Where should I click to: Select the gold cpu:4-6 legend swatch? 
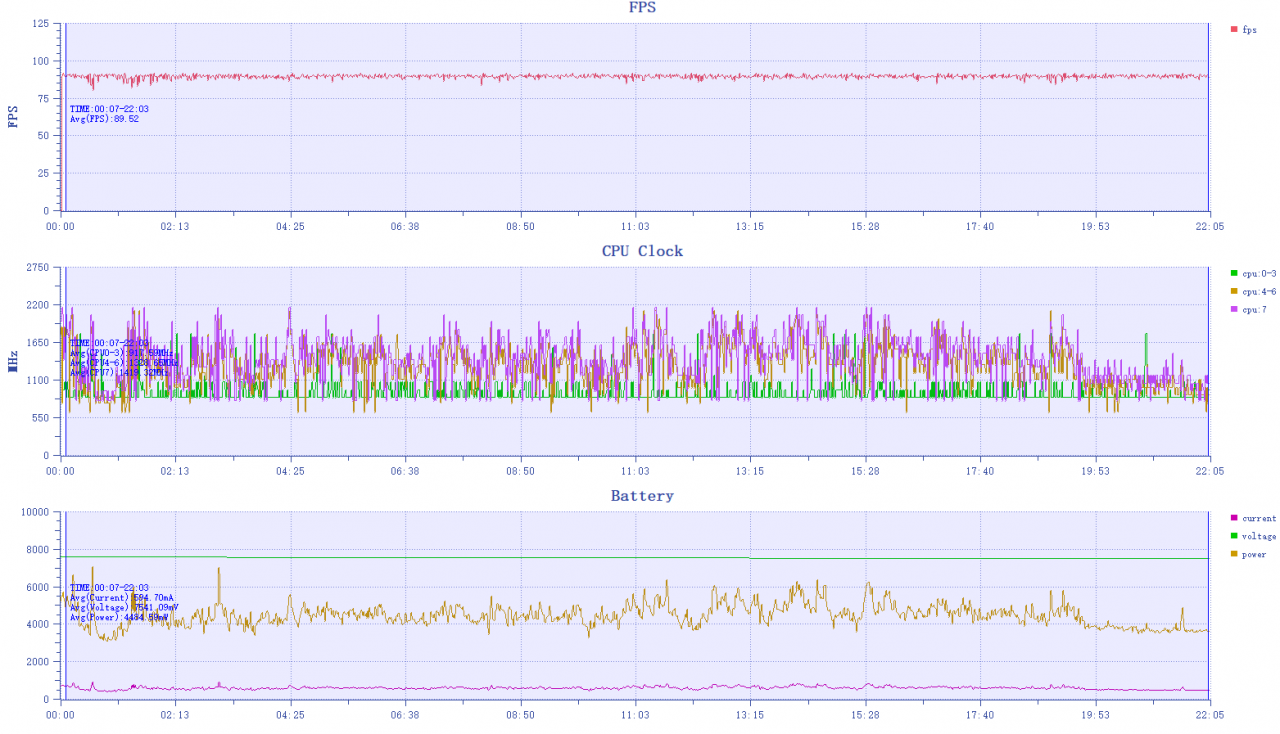click(x=1234, y=291)
